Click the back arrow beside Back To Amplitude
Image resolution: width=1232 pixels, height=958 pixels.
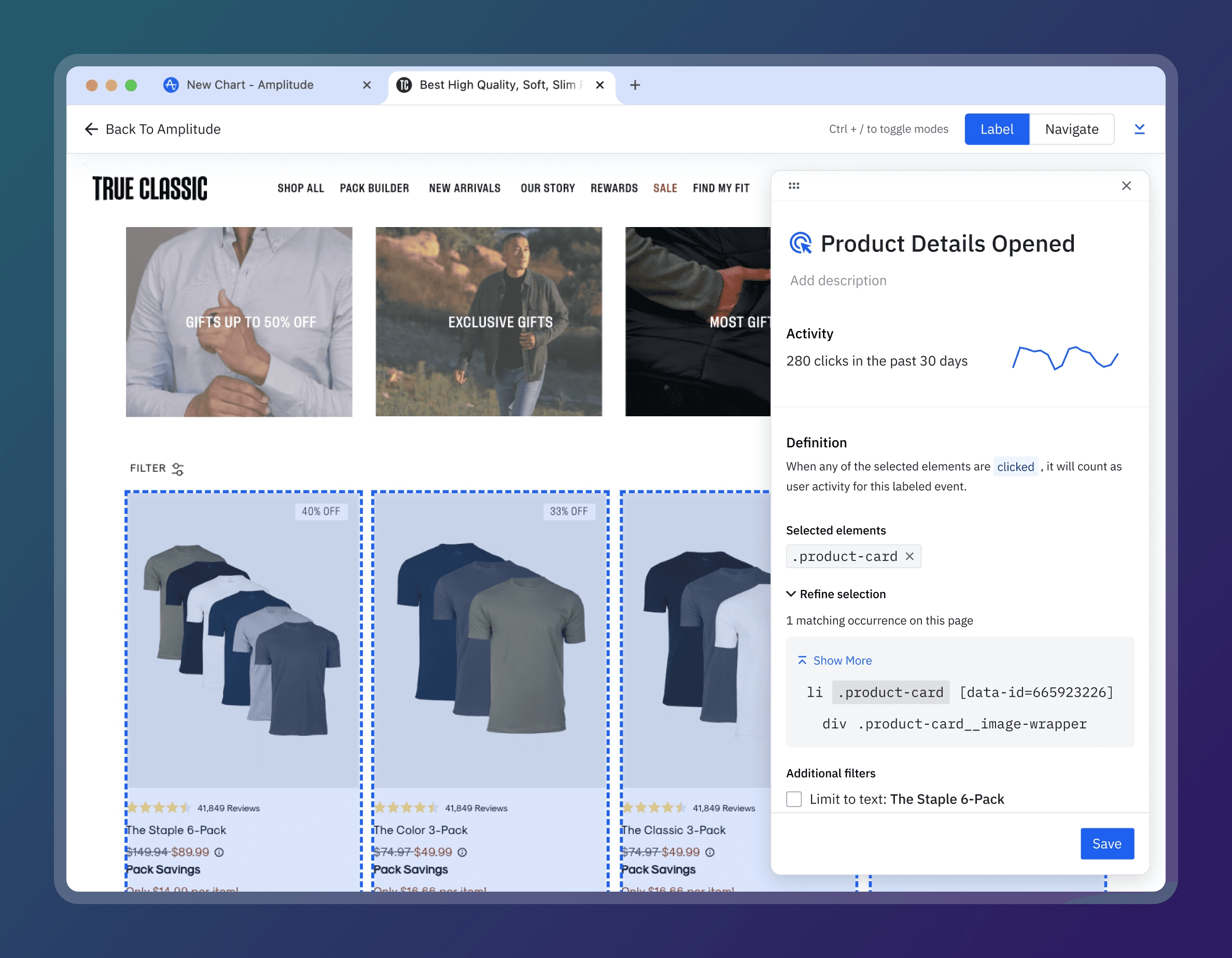[x=92, y=129]
